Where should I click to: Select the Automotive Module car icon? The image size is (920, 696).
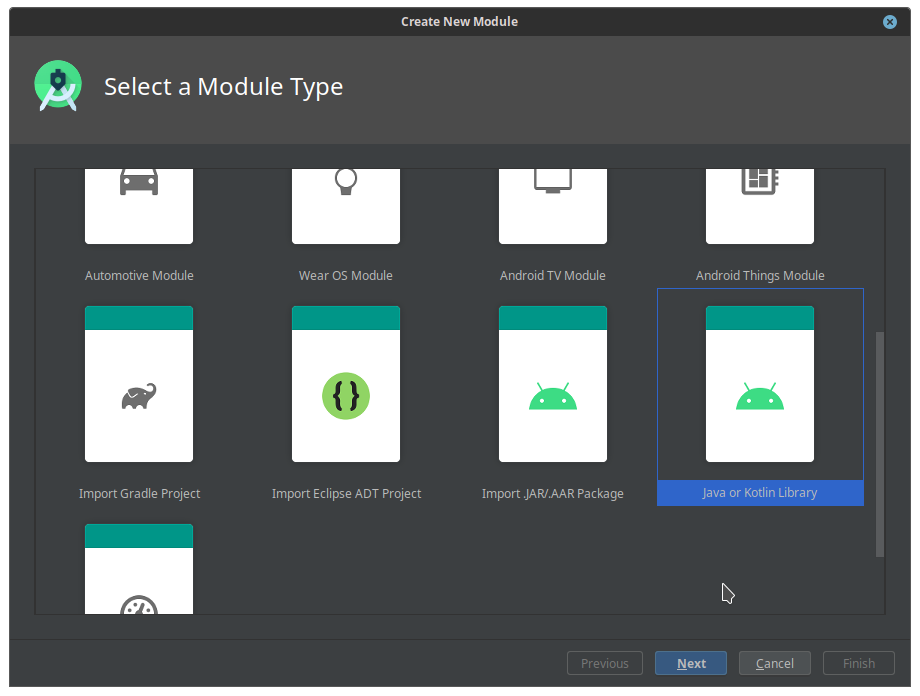(139, 181)
